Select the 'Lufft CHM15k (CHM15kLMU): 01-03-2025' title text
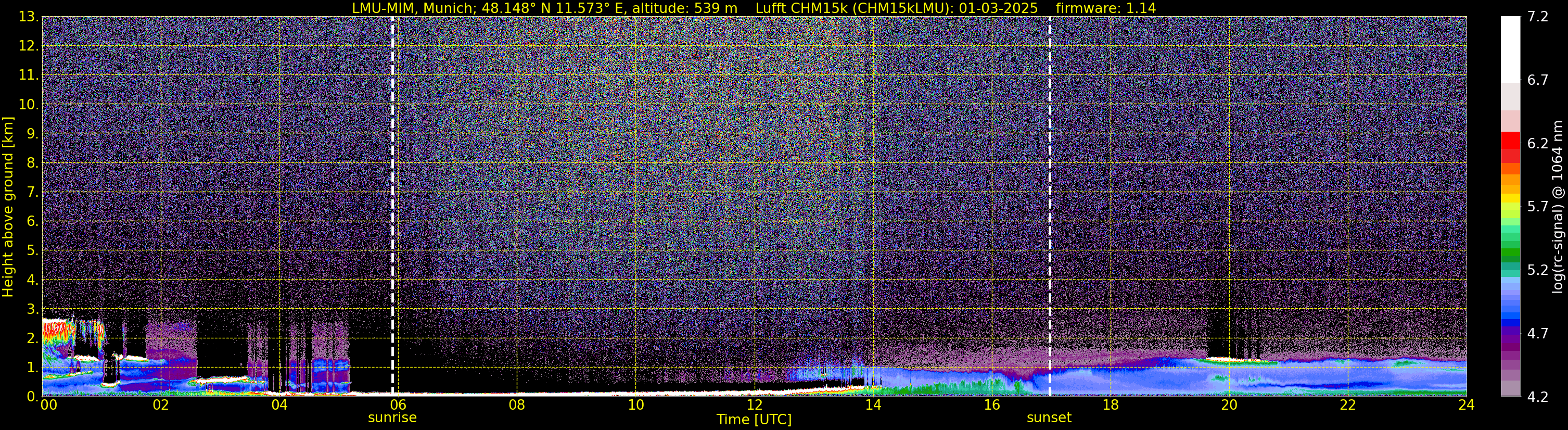1568x430 pixels. coord(897,8)
